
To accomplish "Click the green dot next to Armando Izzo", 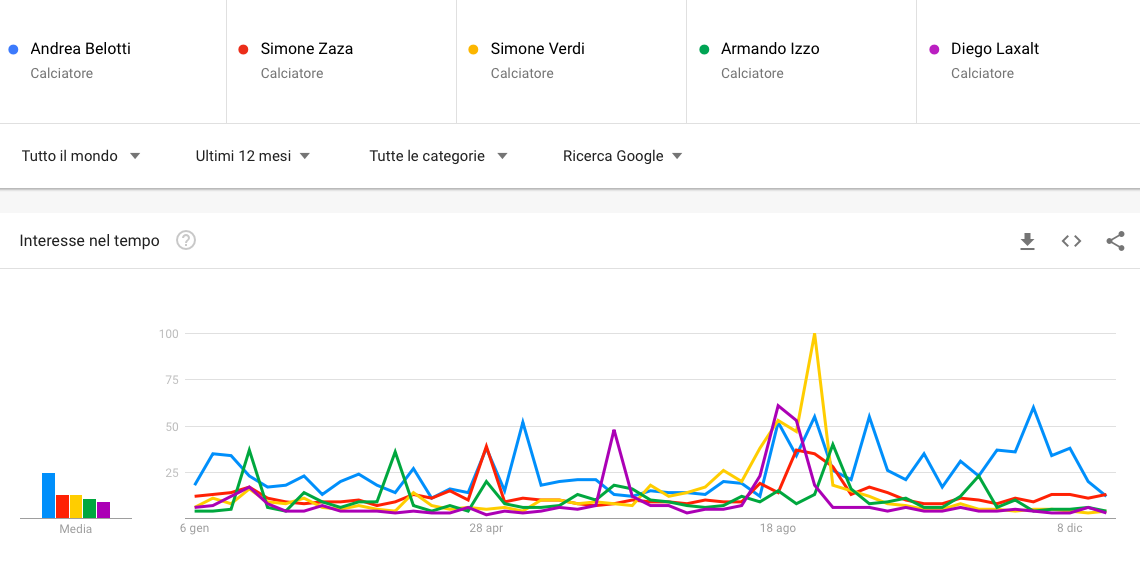I will 703,49.
